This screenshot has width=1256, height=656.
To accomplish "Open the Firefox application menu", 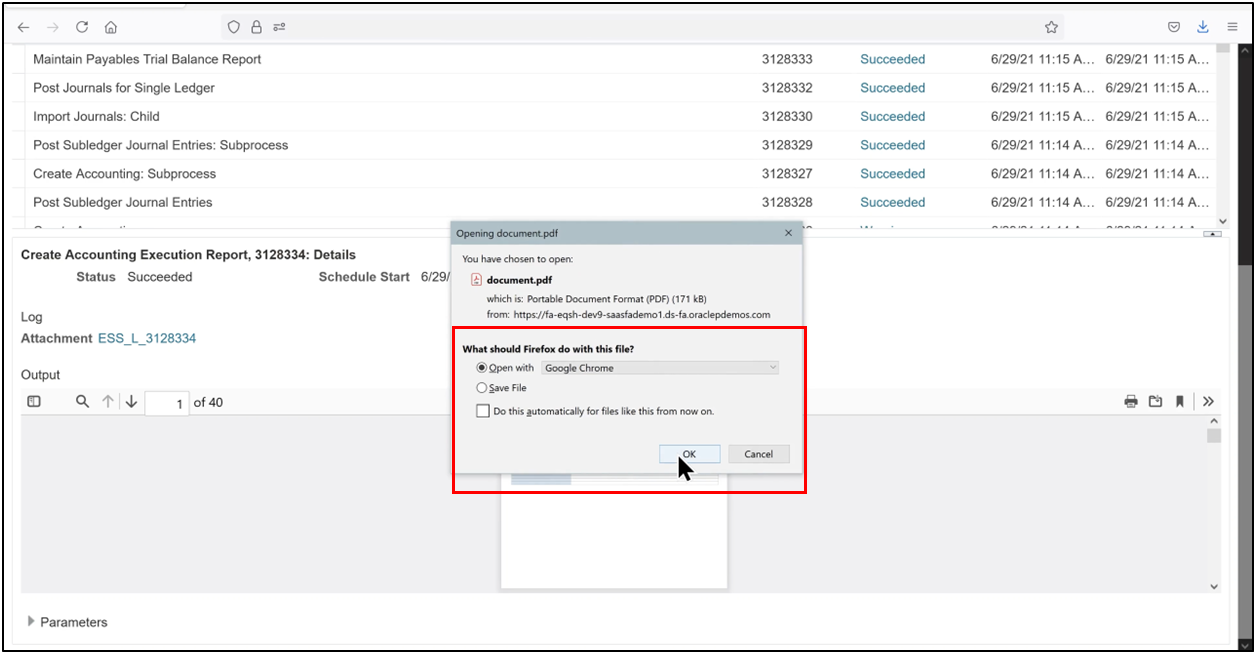I will 1232,27.
